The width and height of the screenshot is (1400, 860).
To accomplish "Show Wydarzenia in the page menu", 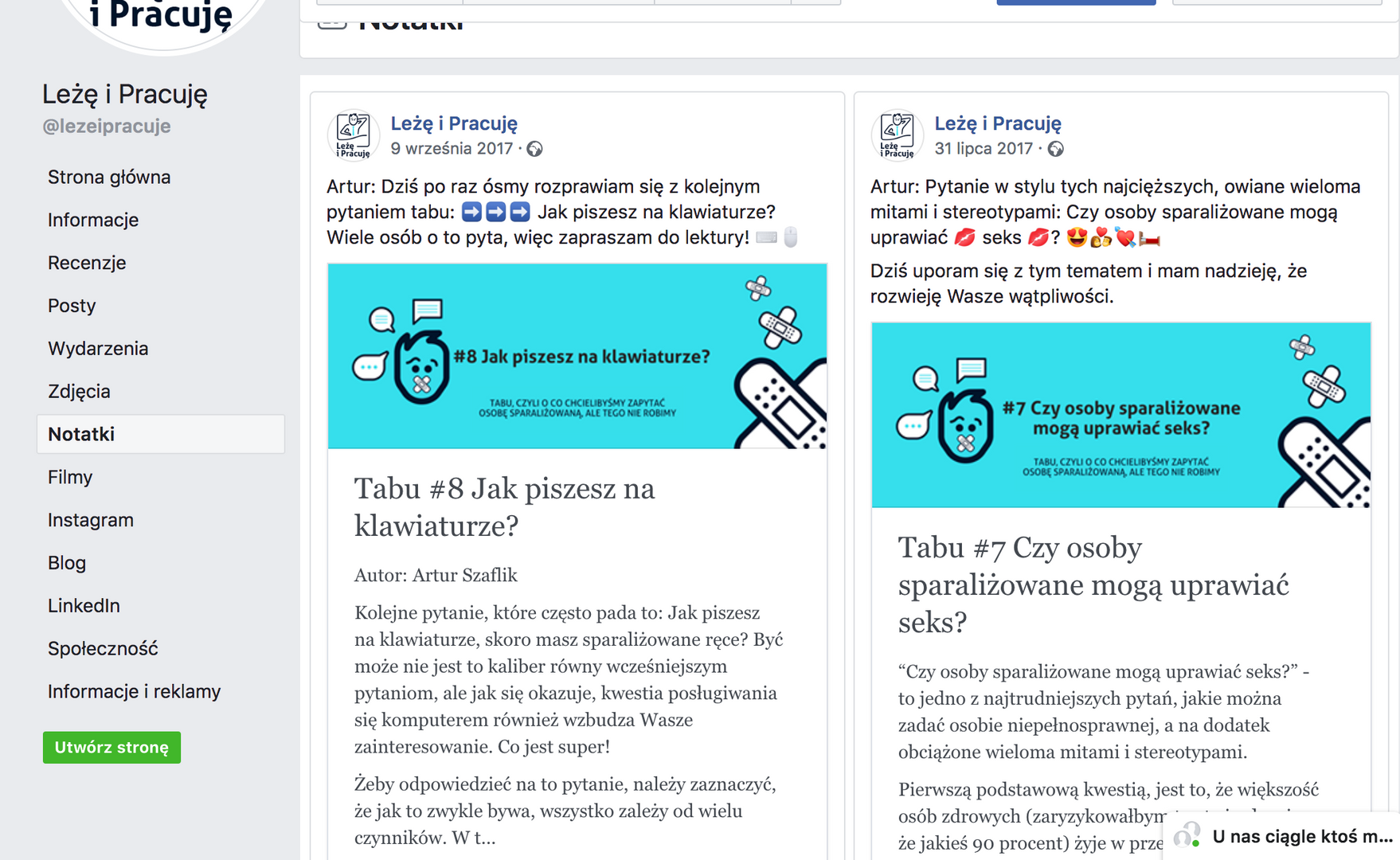I will tap(98, 349).
